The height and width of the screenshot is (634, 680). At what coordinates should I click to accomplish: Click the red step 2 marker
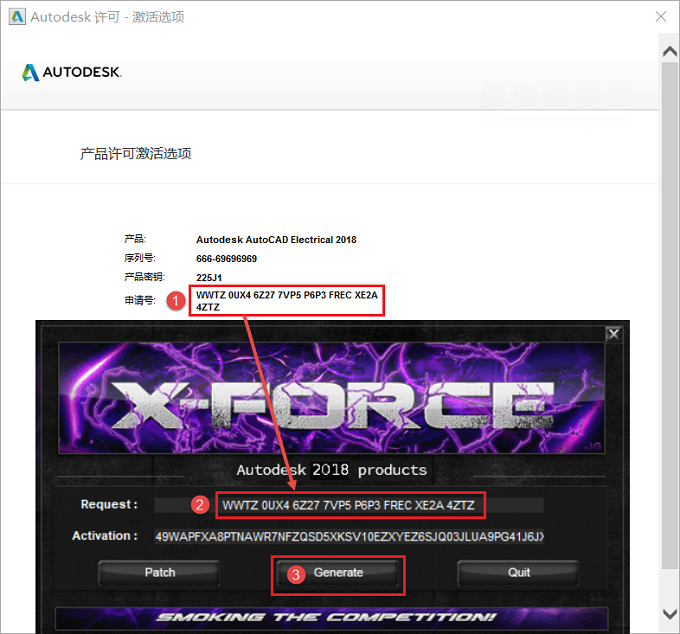click(x=200, y=505)
